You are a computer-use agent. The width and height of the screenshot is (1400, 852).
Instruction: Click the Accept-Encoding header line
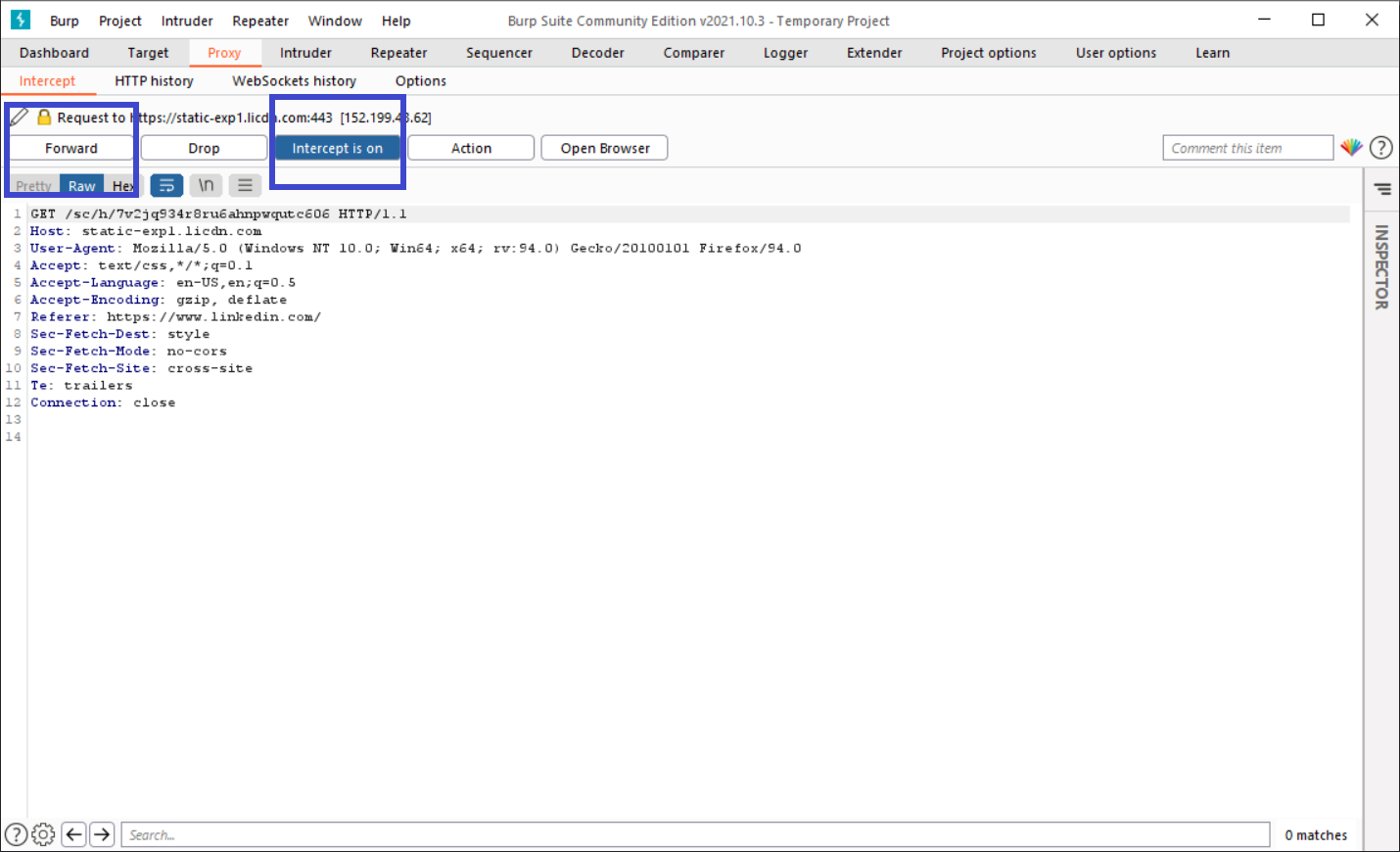point(159,300)
